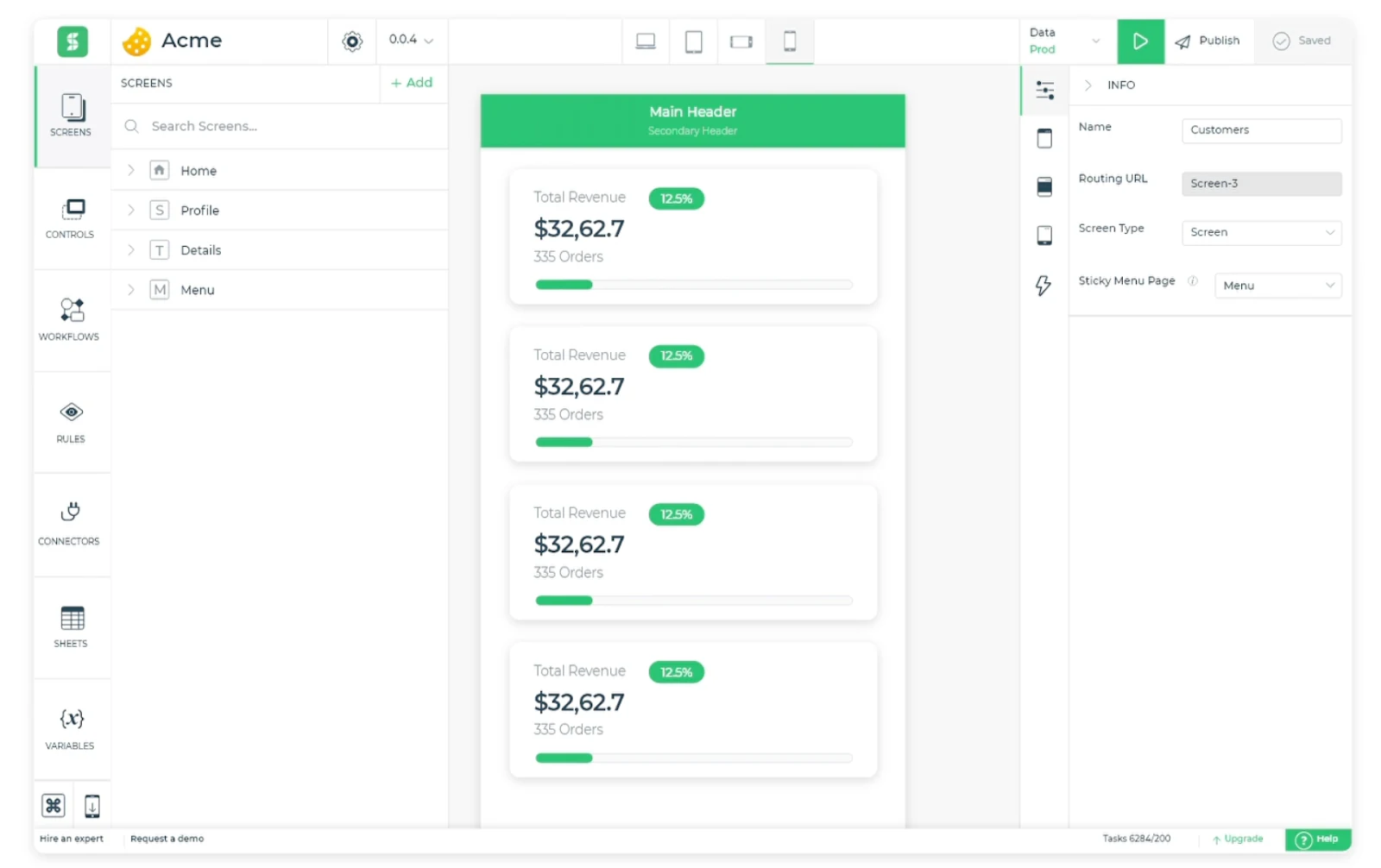
Task: Click the green Play preview button
Action: pyautogui.click(x=1139, y=41)
